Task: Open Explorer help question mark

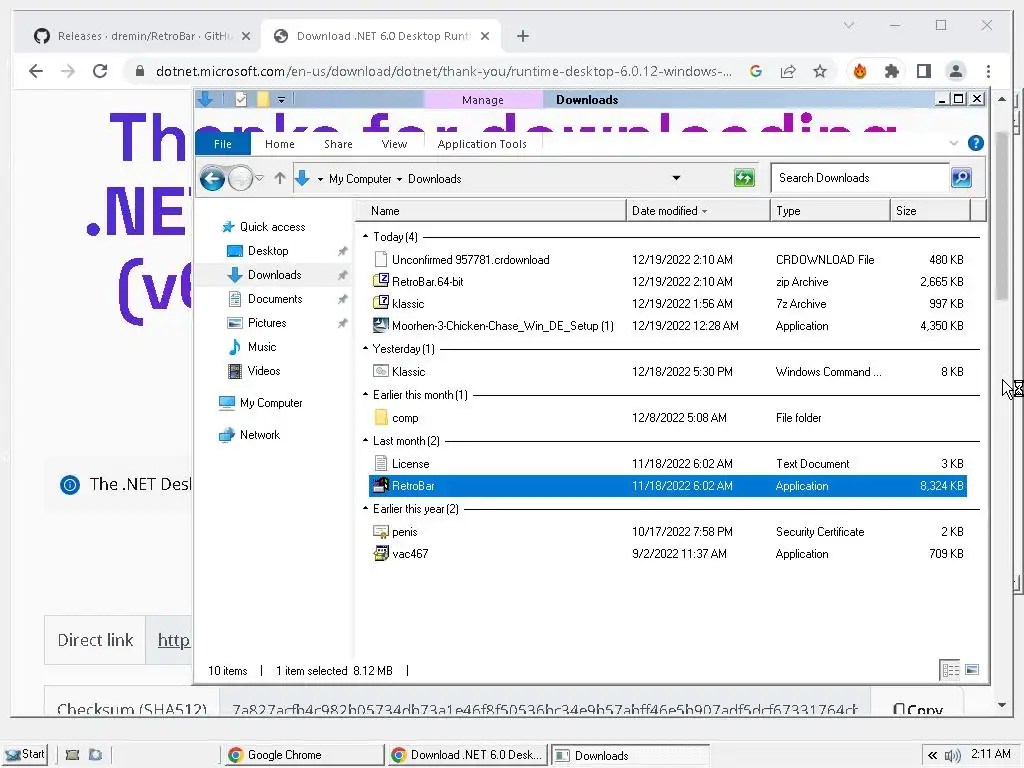Action: 976,143
